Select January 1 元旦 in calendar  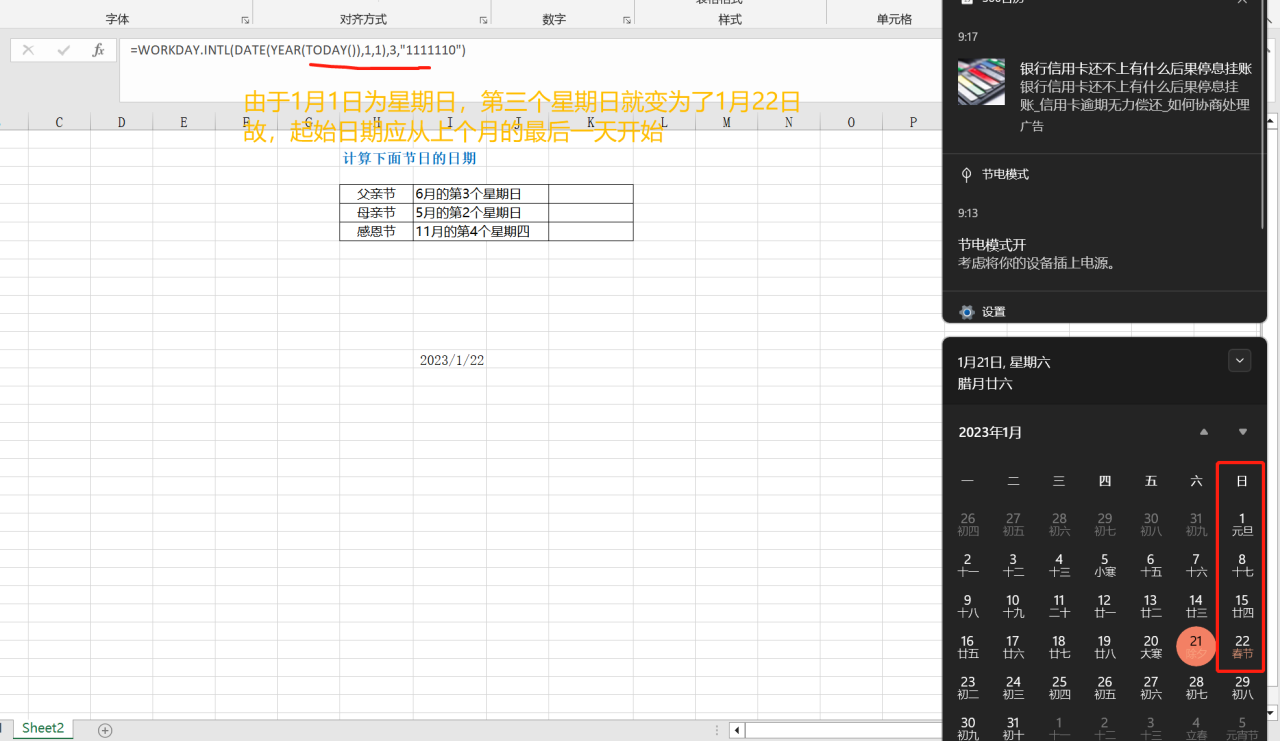tap(1242, 524)
